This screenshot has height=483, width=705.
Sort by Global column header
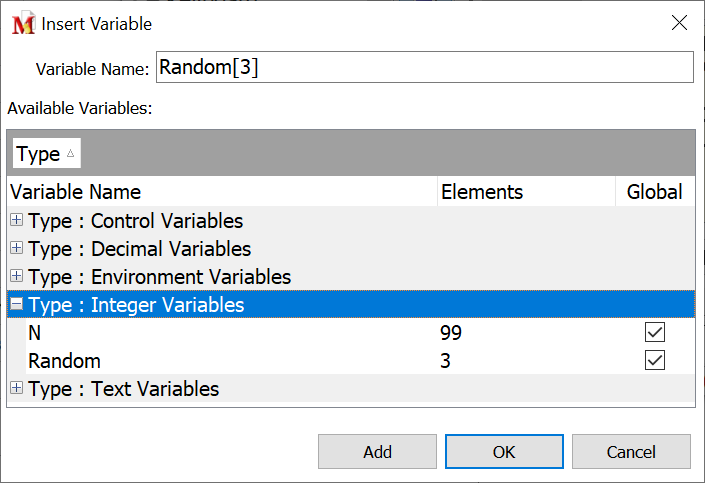click(x=654, y=192)
